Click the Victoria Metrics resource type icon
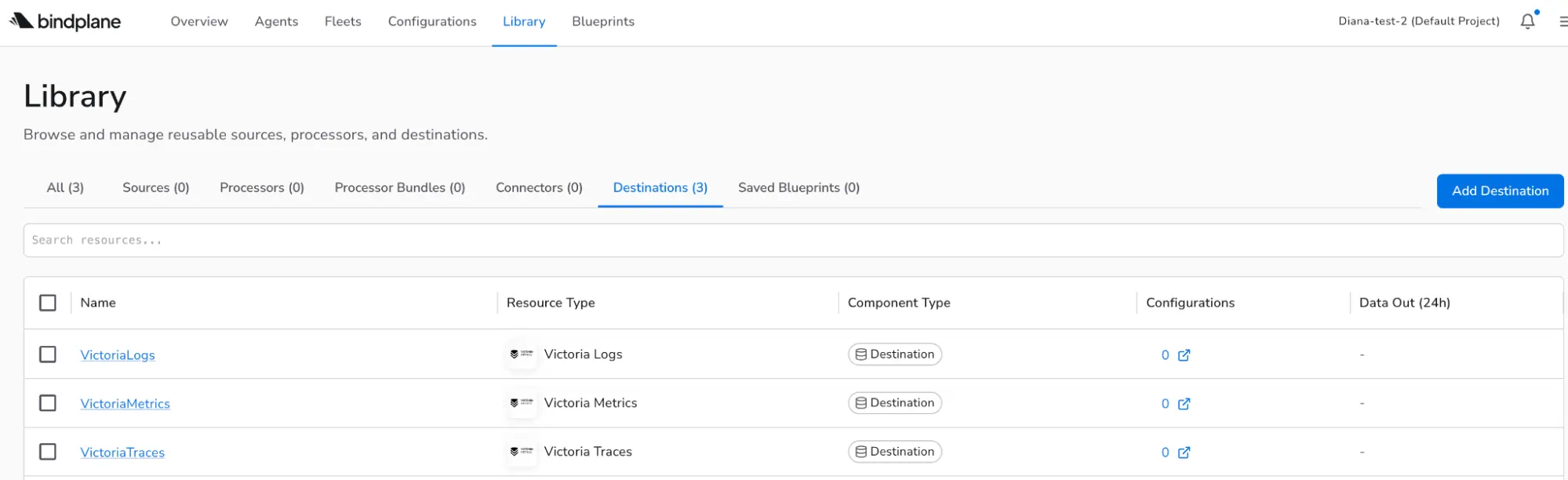Screen dimensions: 1568x480 (x=522, y=403)
